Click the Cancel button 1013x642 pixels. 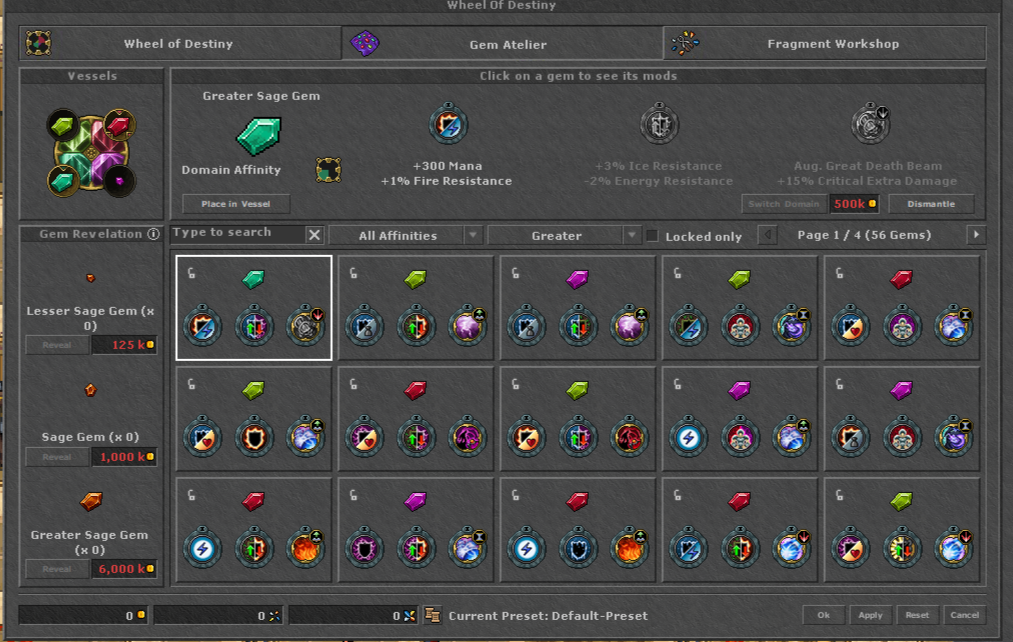[965, 615]
